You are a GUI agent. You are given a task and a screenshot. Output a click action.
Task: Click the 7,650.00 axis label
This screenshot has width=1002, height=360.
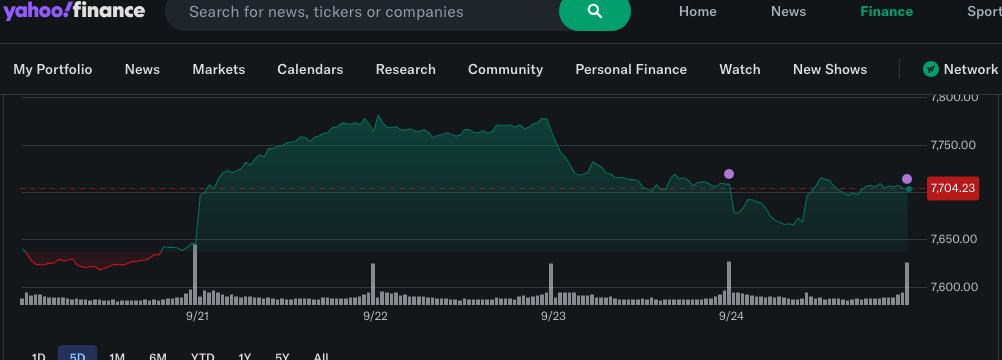point(953,239)
